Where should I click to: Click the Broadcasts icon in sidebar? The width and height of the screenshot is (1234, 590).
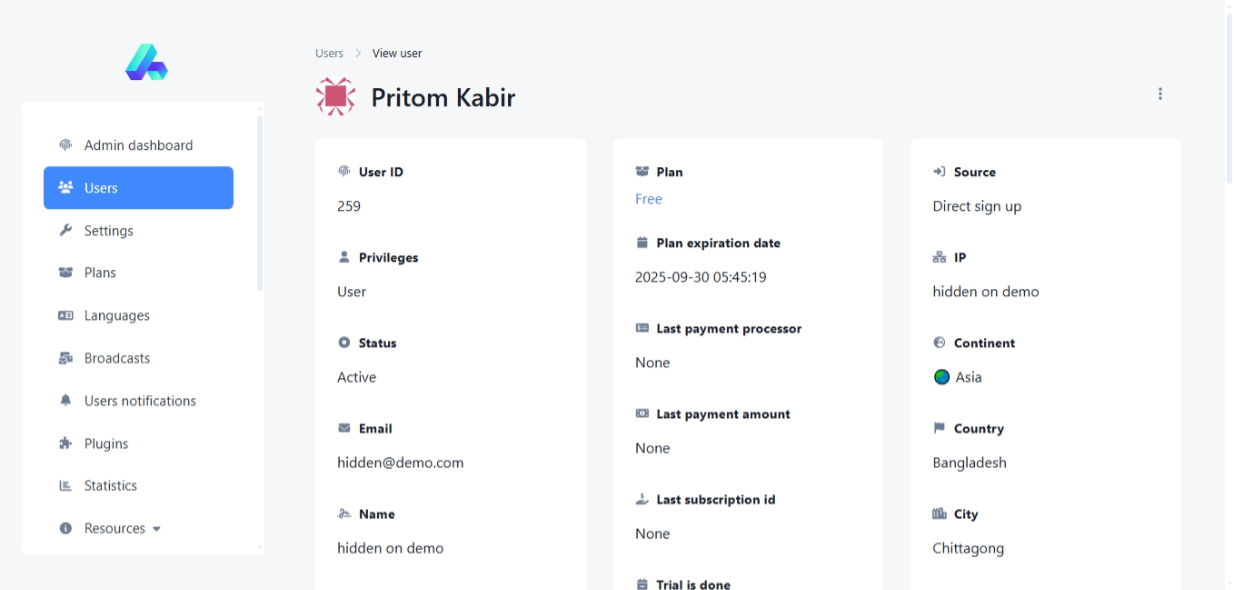pyautogui.click(x=66, y=358)
